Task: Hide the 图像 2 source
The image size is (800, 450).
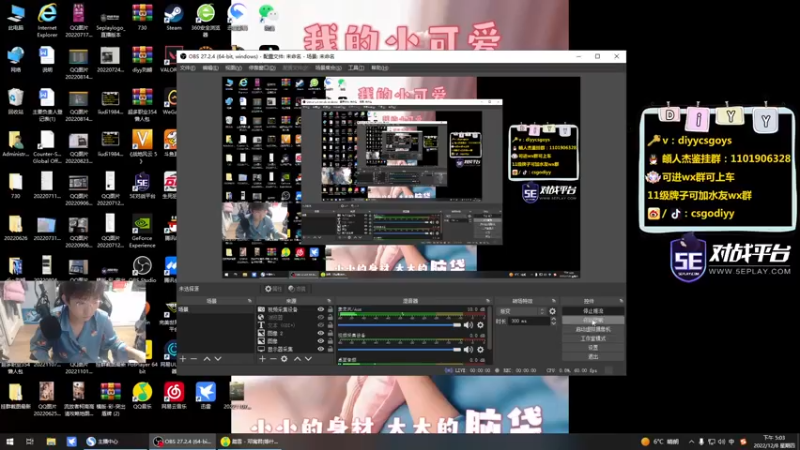Action: pos(320,333)
